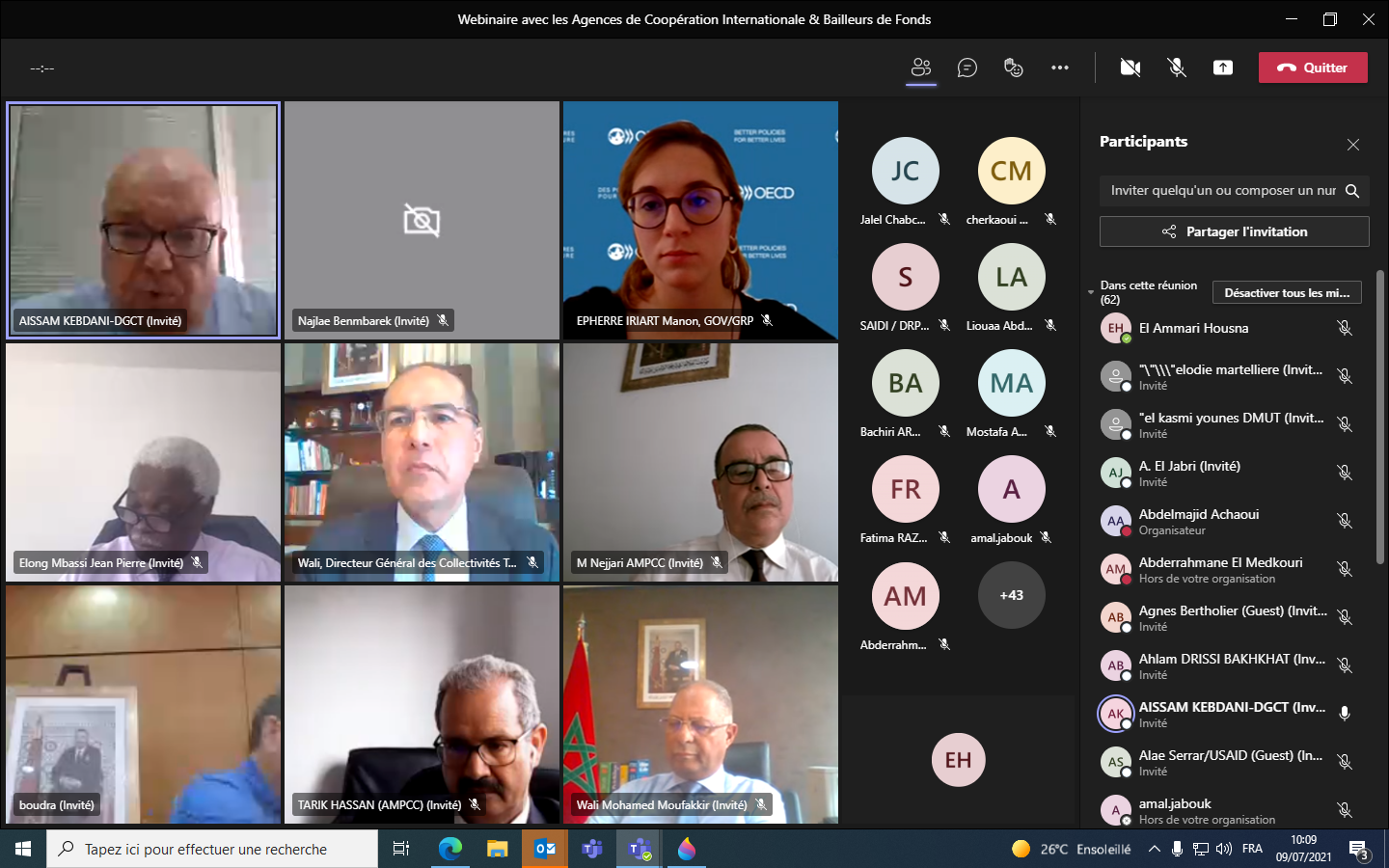This screenshot has width=1389, height=868.
Task: Click the Quitter leave button
Action: pyautogui.click(x=1313, y=68)
